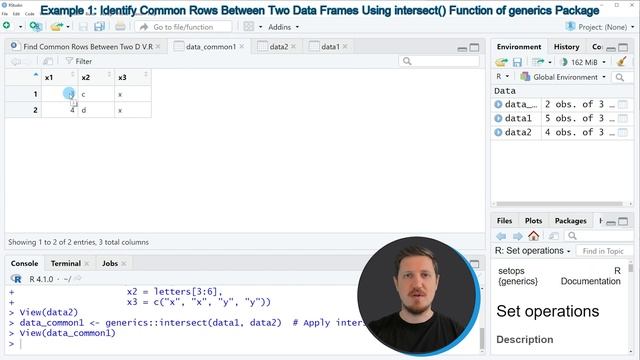The height and width of the screenshot is (360, 640).
Task: Open the New File dropdown arrow
Action: (x=20, y=27)
